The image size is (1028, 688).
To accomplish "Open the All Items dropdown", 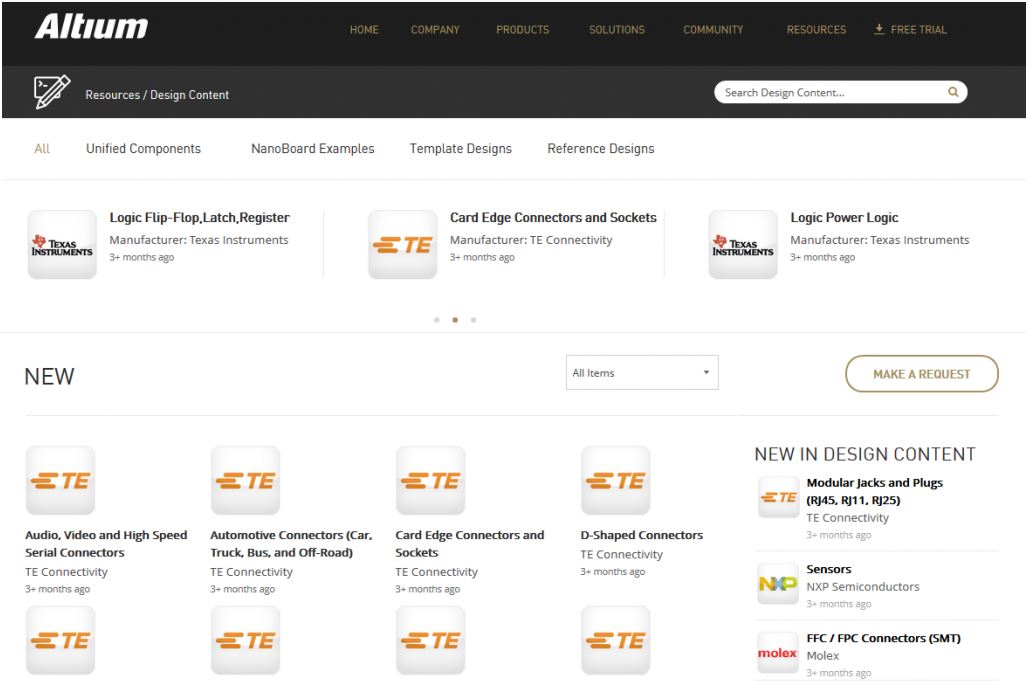I will tap(642, 373).
